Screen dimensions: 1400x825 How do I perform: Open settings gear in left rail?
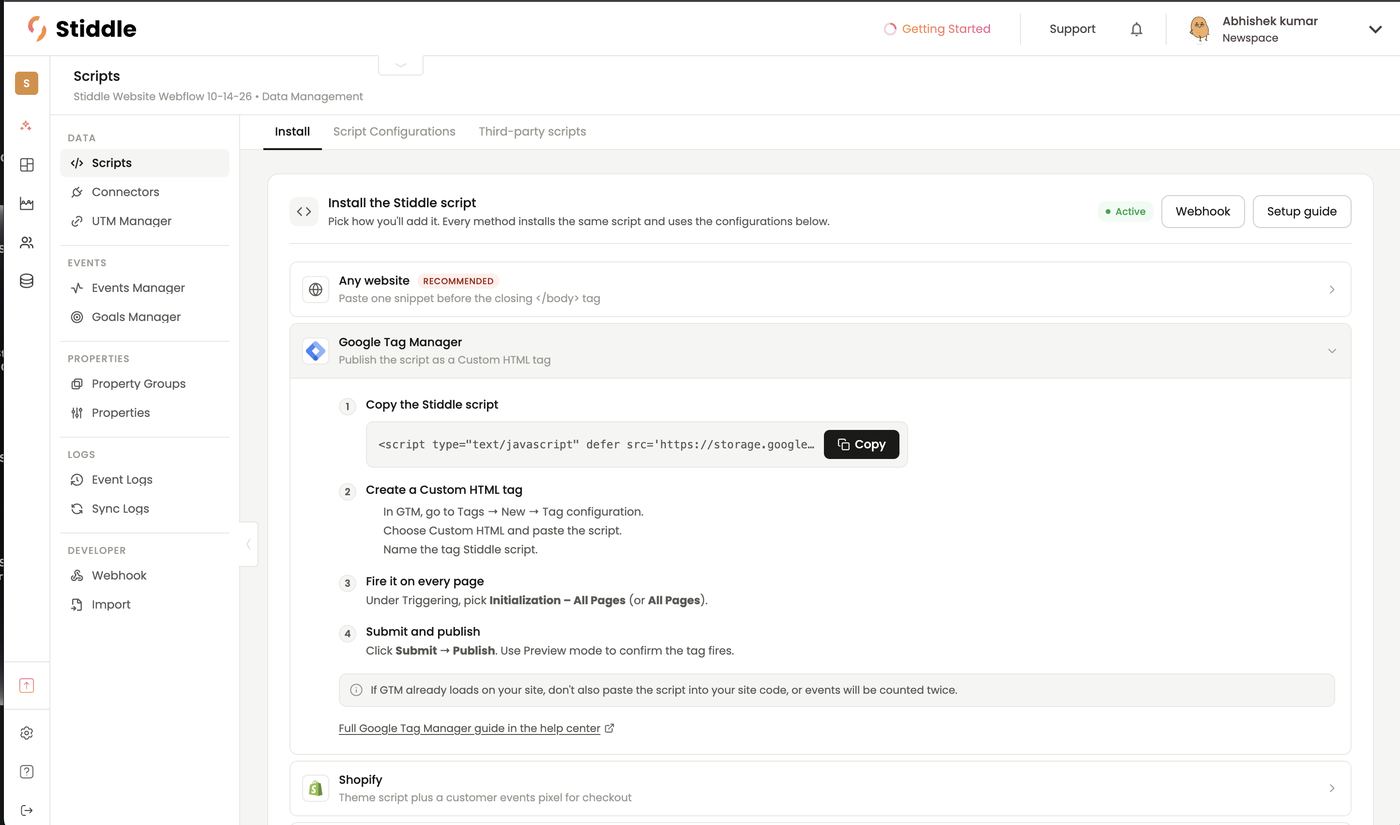tap(27, 733)
